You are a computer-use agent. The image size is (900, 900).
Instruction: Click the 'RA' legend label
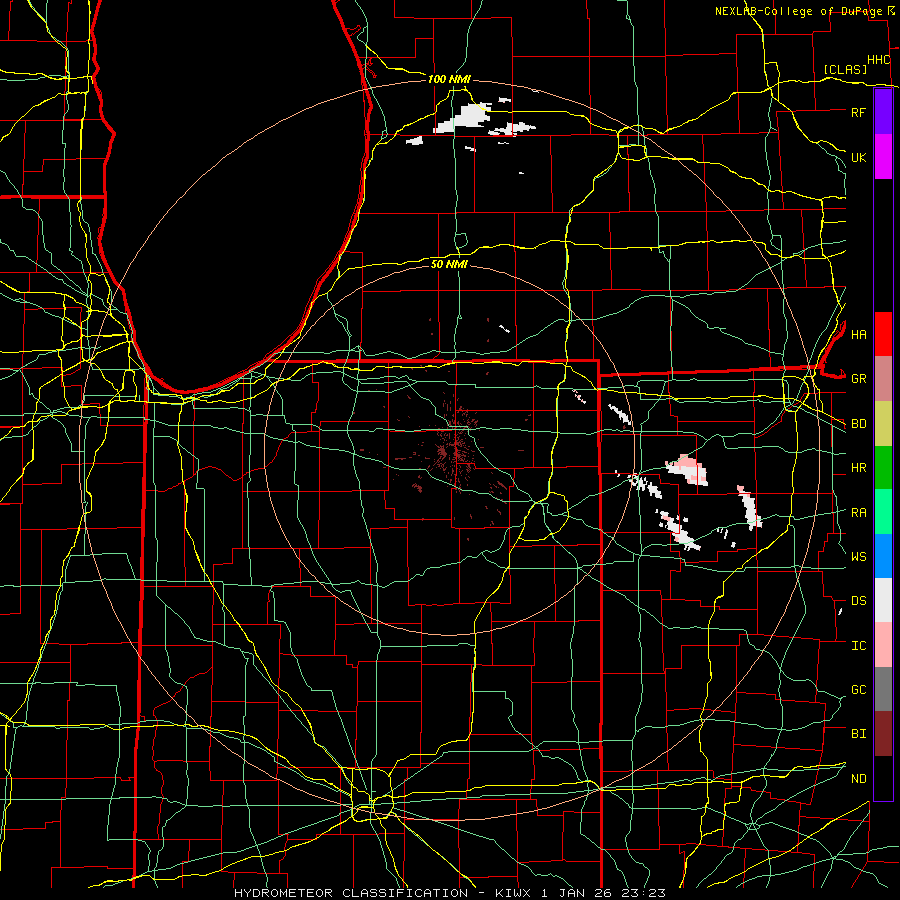(x=858, y=513)
